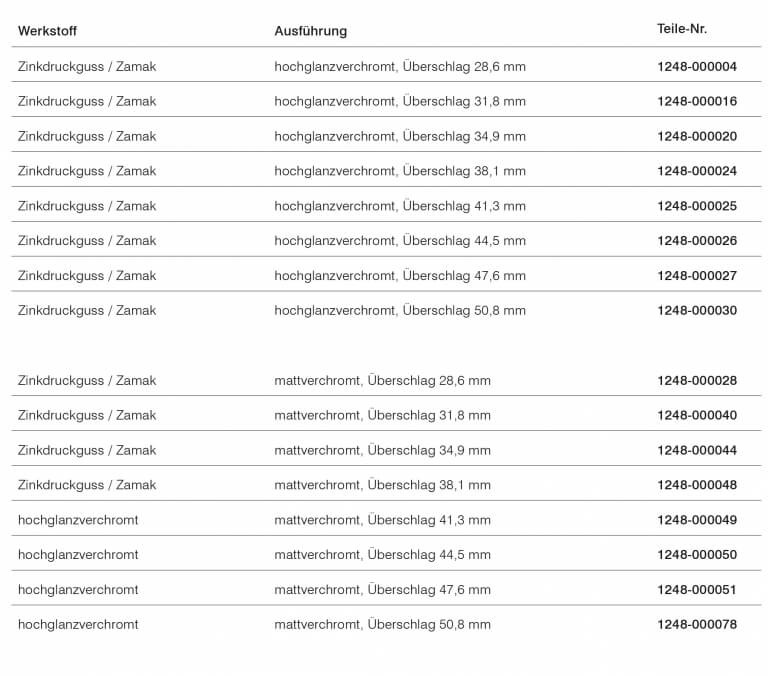This screenshot has width=768, height=676.
Task: Click mattverchromt Überschlag 31,8 mm entry
Action: pos(382,415)
